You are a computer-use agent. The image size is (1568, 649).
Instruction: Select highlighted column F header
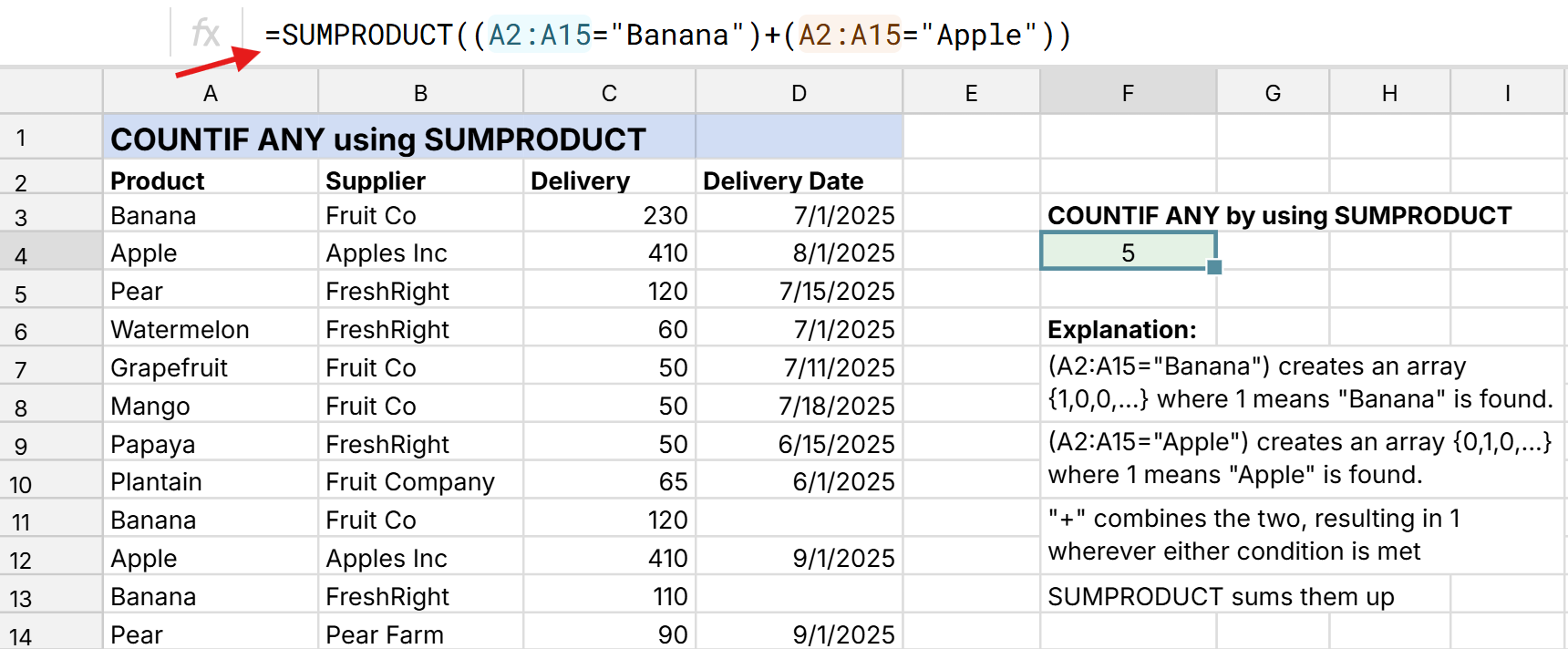click(x=1128, y=93)
